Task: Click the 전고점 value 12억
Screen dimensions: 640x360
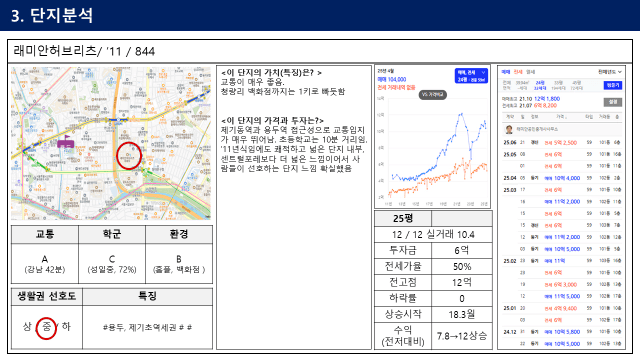Action: pyautogui.click(x=462, y=282)
